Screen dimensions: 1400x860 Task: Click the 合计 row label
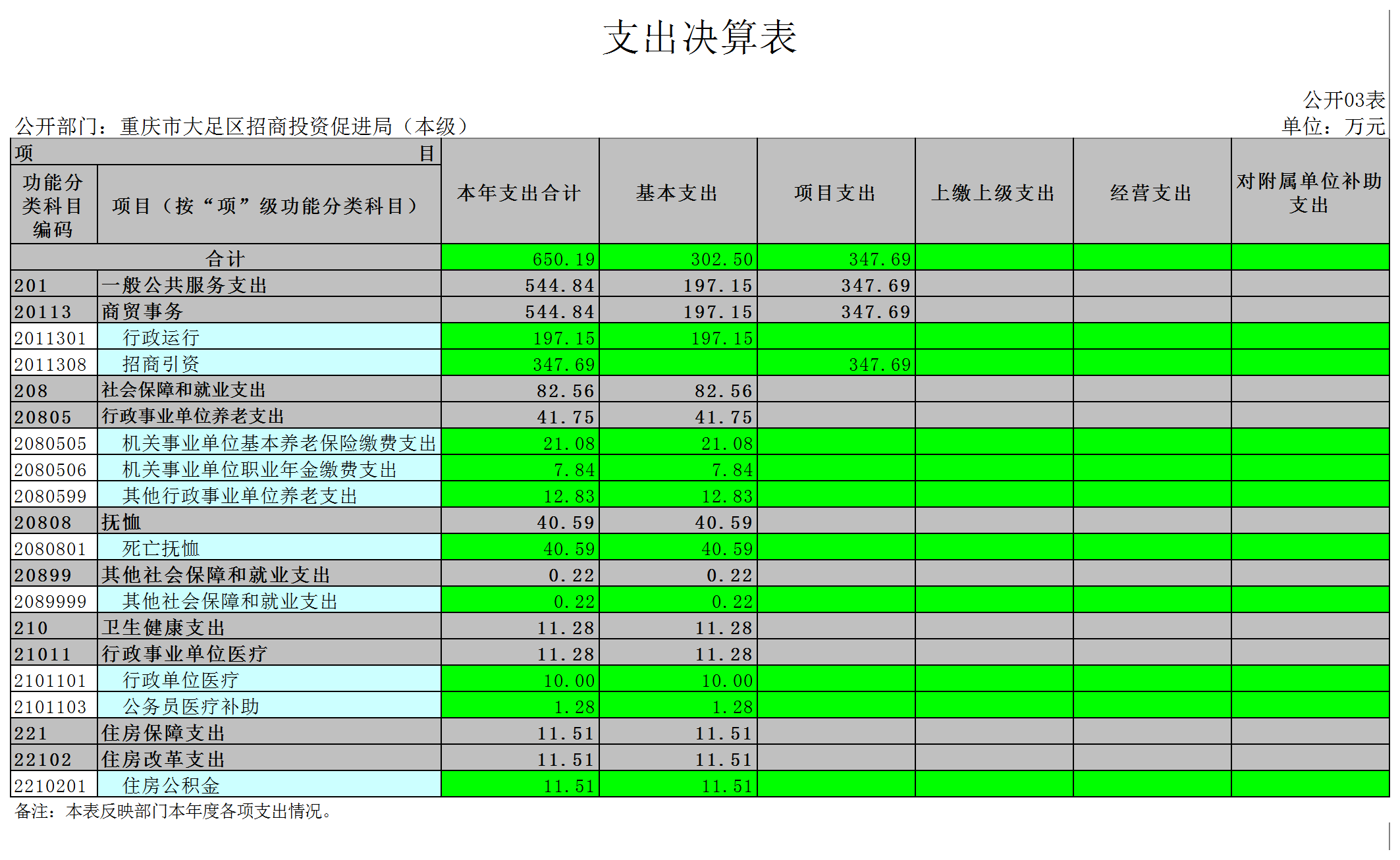pos(225,258)
